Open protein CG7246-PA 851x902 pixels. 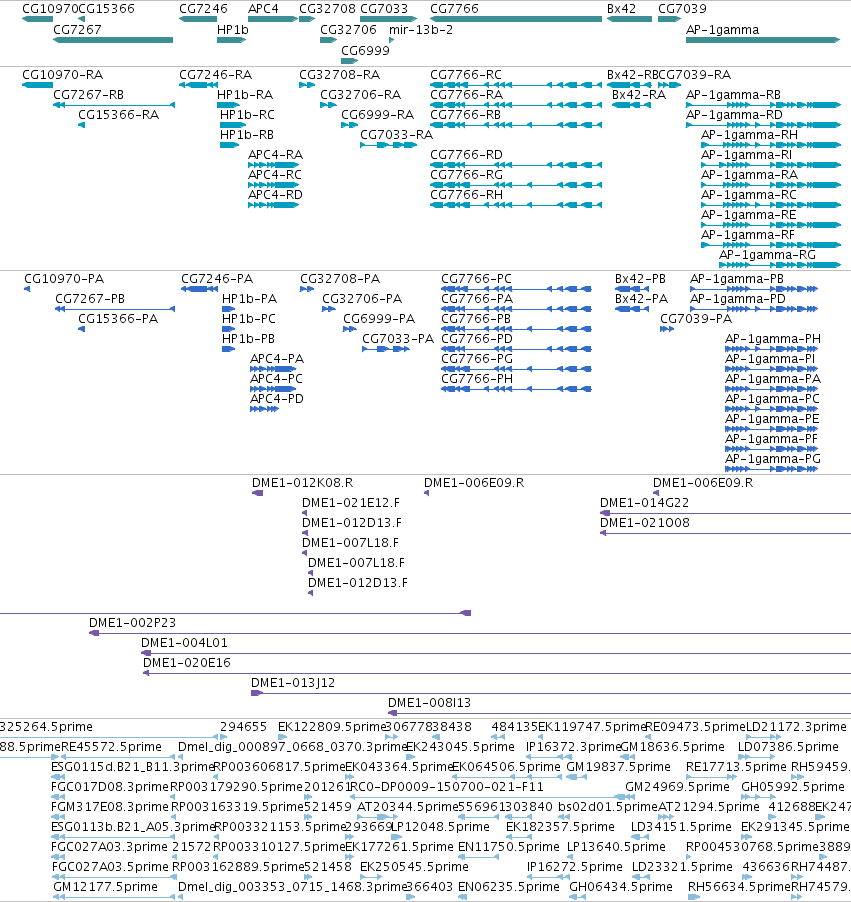pyautogui.click(x=217, y=279)
